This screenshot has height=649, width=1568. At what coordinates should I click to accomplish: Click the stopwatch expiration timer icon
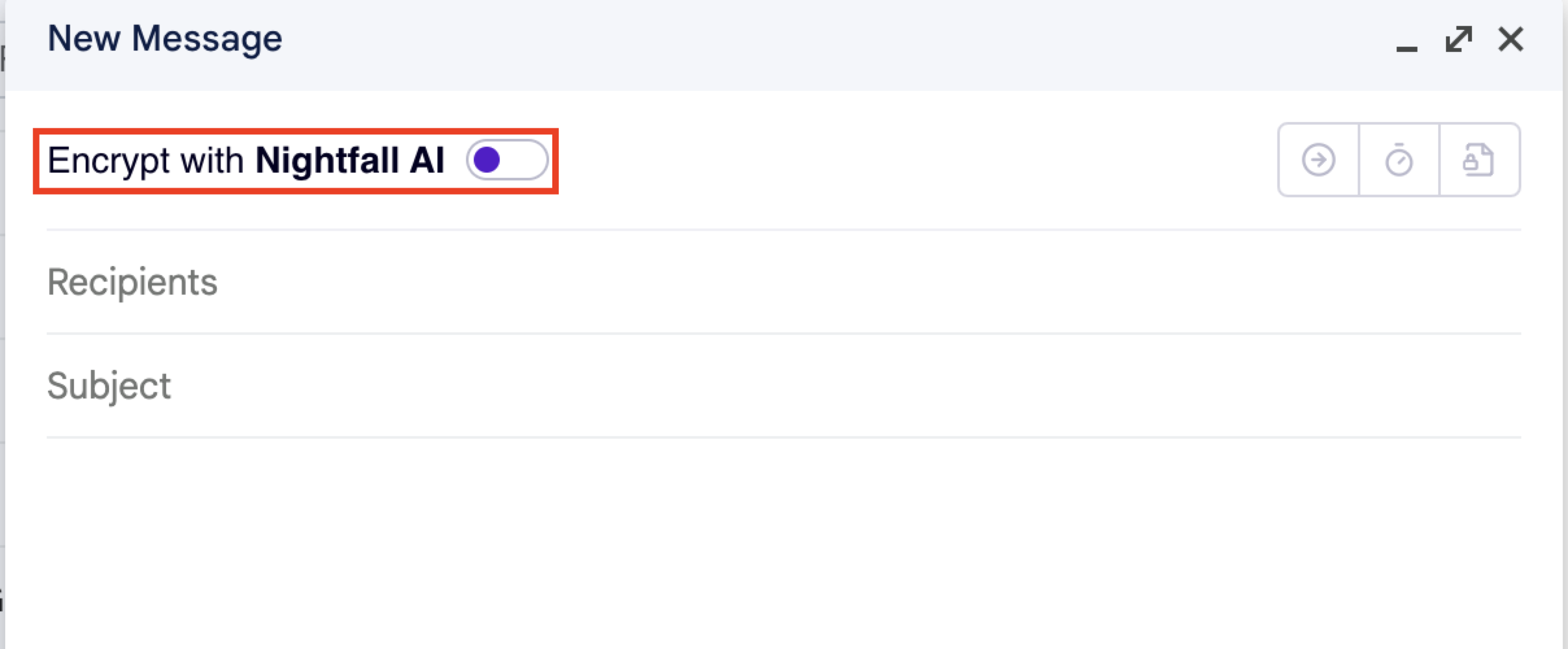(1399, 160)
